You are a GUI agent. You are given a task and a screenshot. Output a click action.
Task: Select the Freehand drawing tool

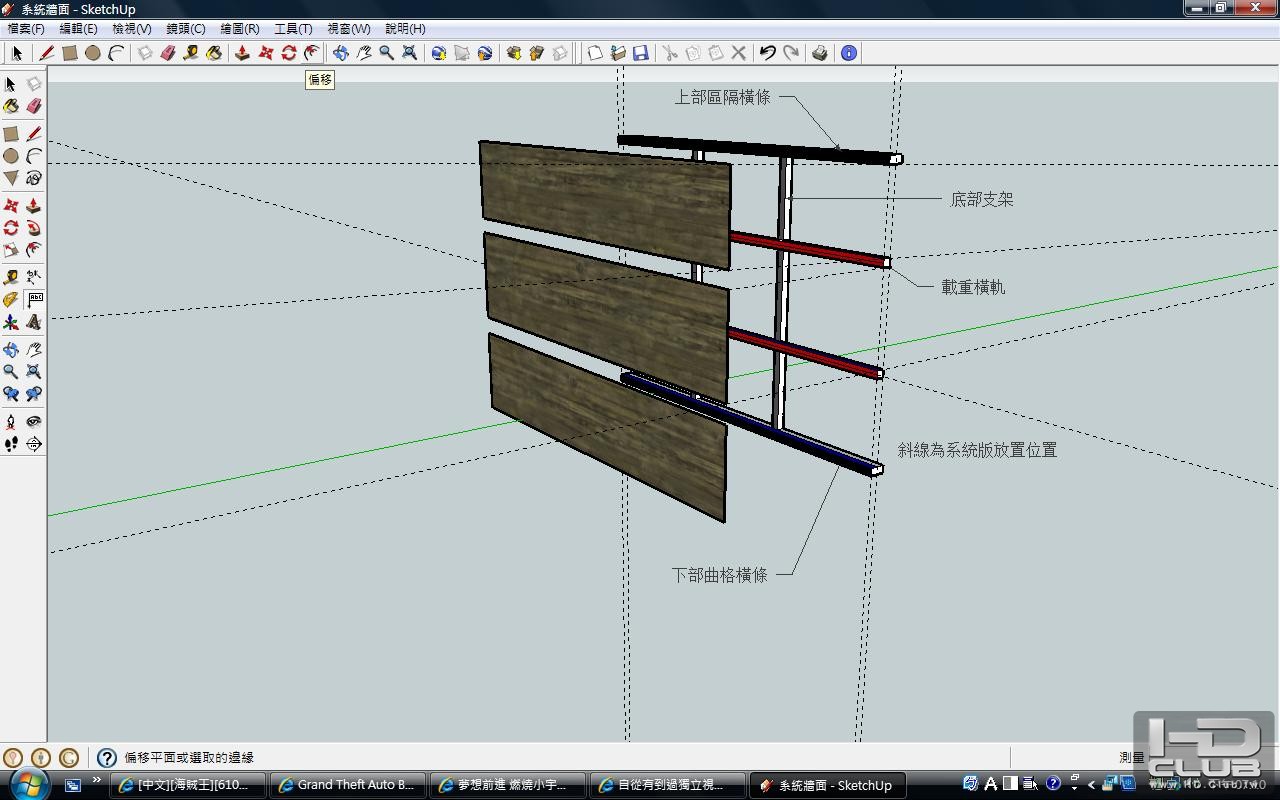34,179
